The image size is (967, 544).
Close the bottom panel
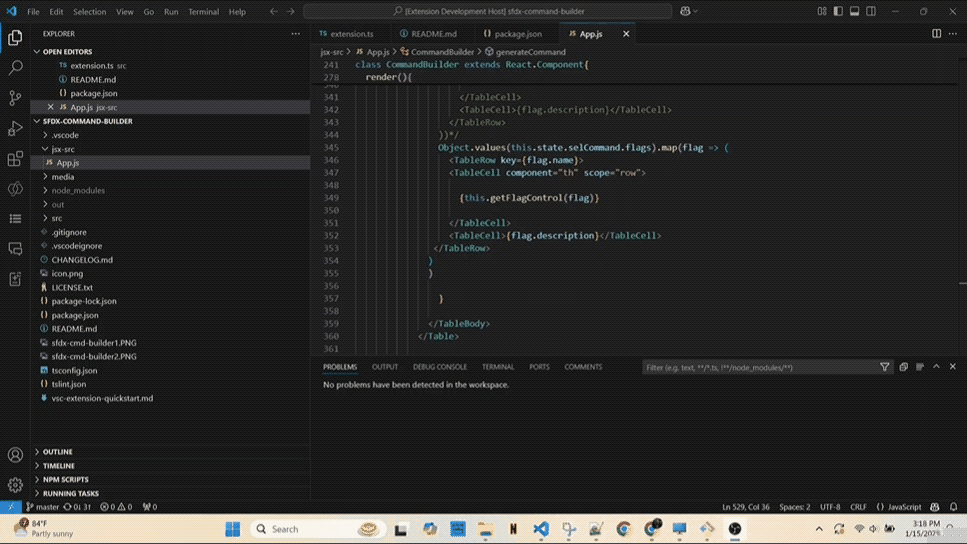click(953, 367)
